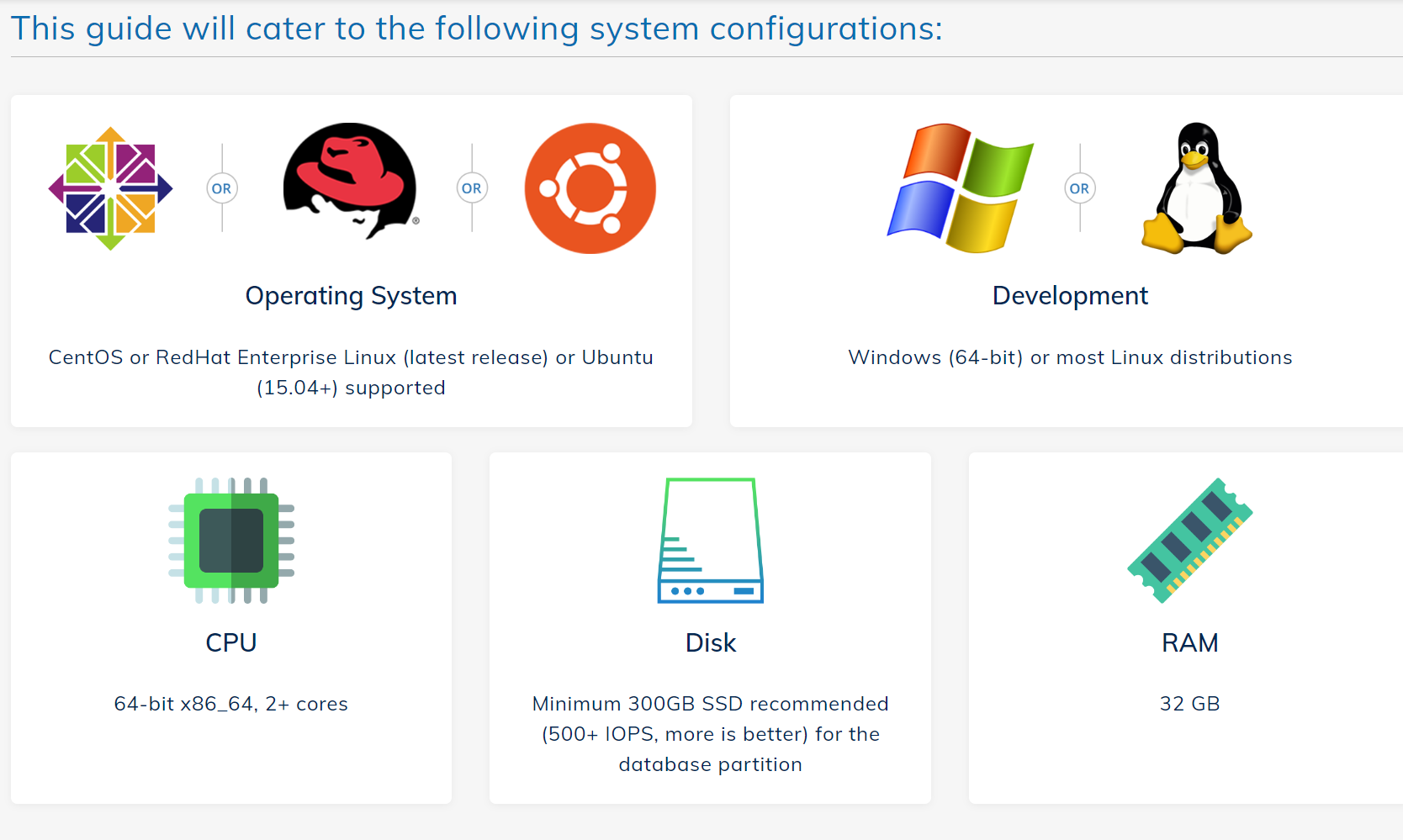Image resolution: width=1403 pixels, height=840 pixels.
Task: Click the CentOS logo icon
Action: (x=110, y=188)
